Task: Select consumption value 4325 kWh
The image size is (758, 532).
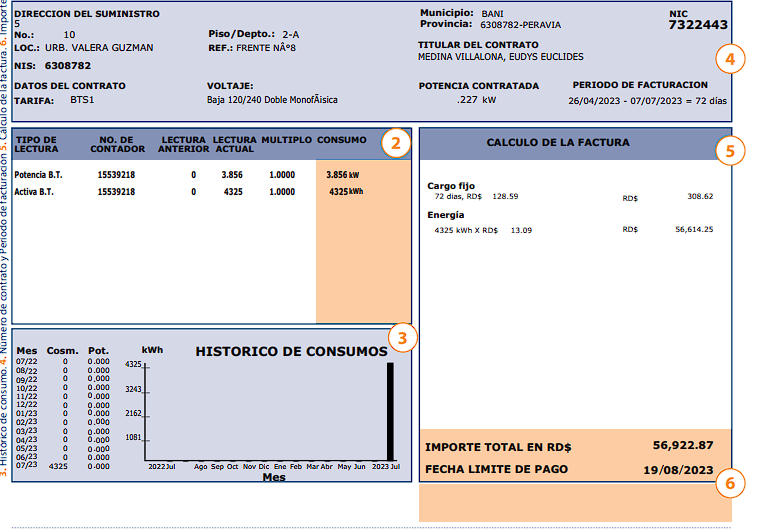Action: click(346, 192)
